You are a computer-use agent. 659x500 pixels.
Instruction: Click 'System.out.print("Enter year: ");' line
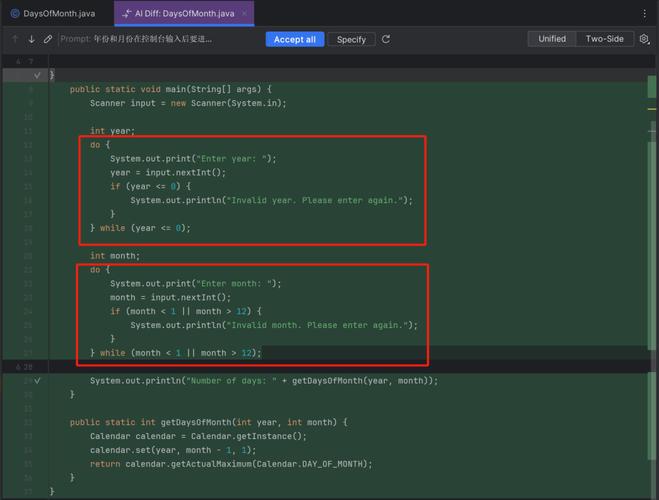[193, 158]
